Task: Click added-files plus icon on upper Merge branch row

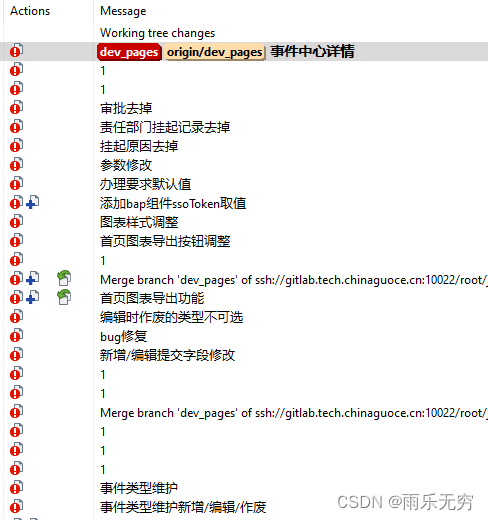Action: pos(32,279)
